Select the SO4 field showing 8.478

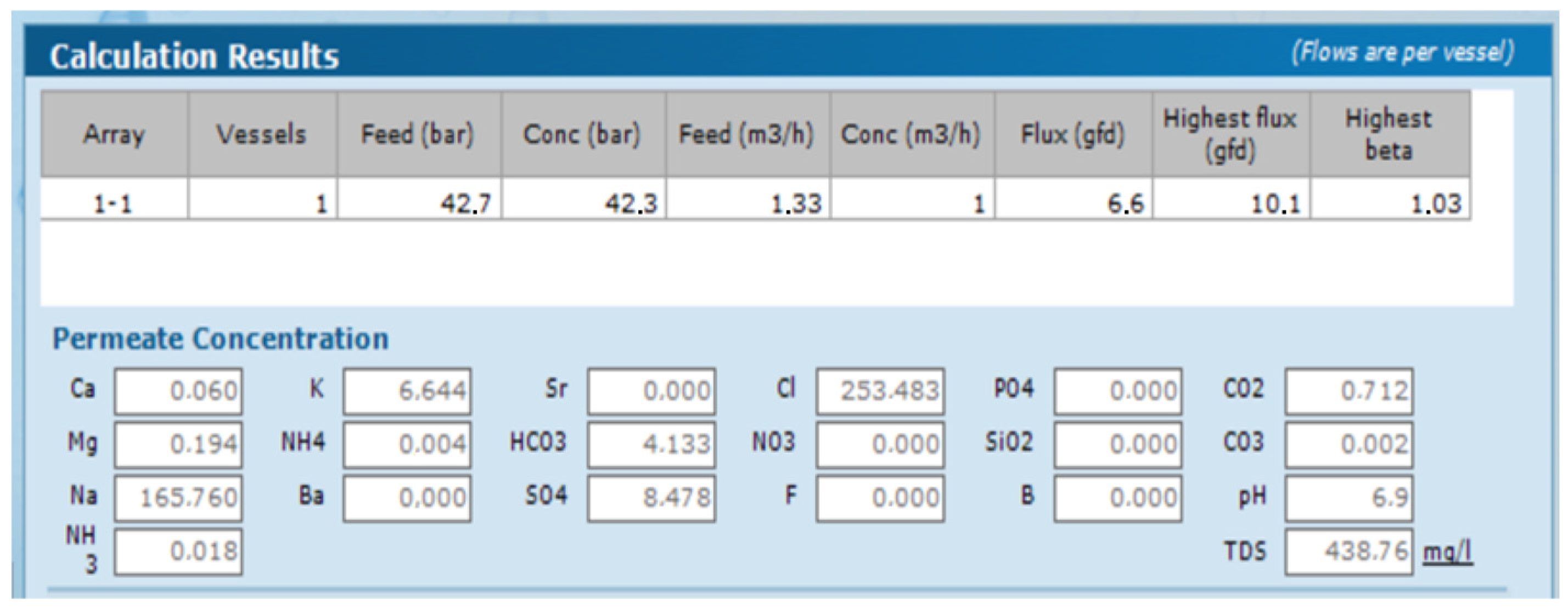tap(651, 498)
